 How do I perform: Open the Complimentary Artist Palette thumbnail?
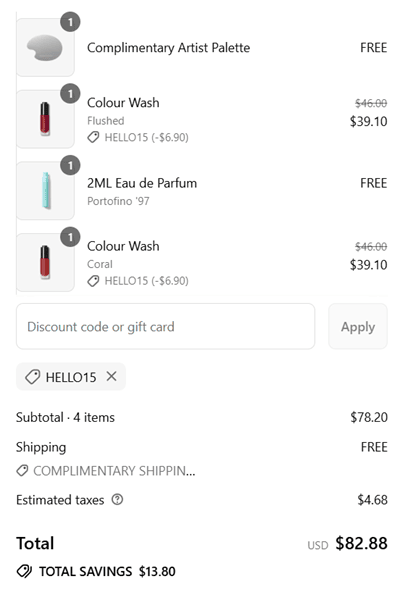click(45, 48)
